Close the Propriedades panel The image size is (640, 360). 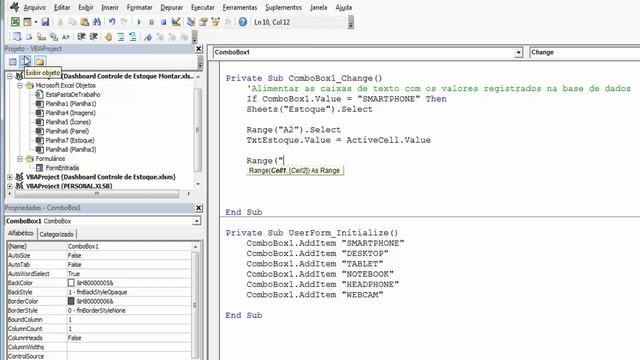pyautogui.click(x=199, y=208)
